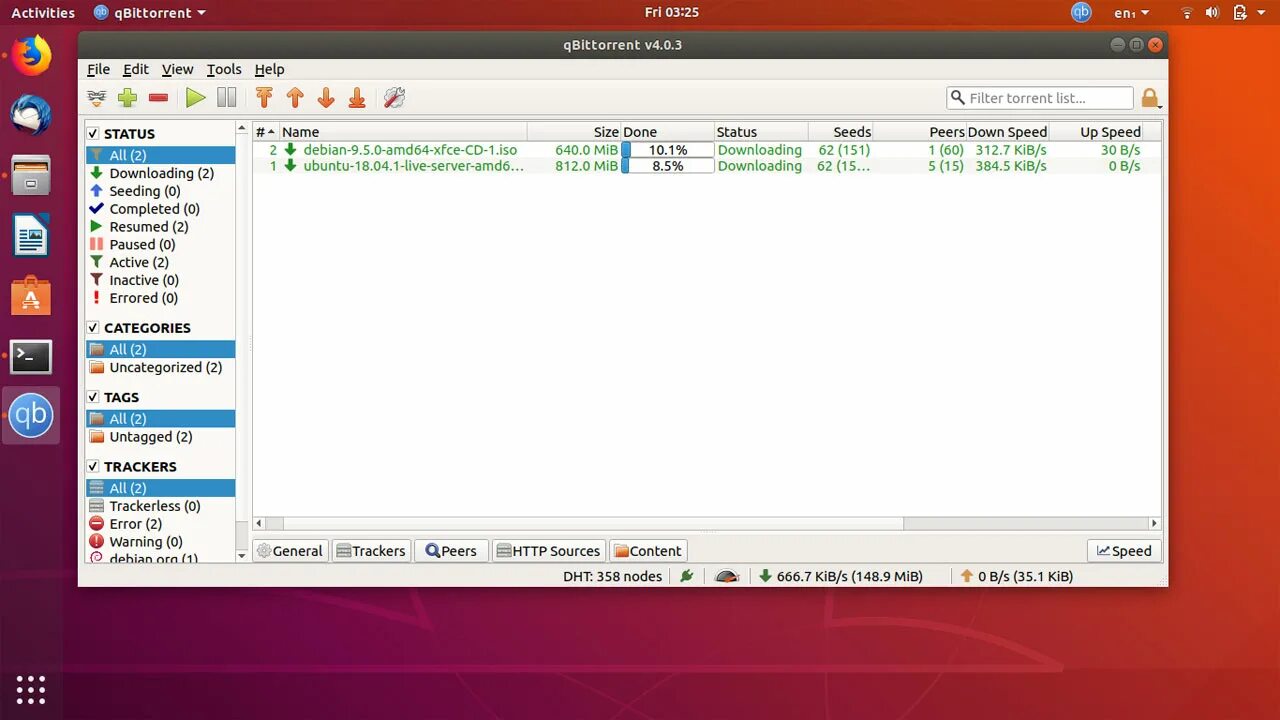Select the debian-9.5.0-amd64-xfce-CD-1.iso torrent
This screenshot has height=720, width=1280.
(410, 150)
